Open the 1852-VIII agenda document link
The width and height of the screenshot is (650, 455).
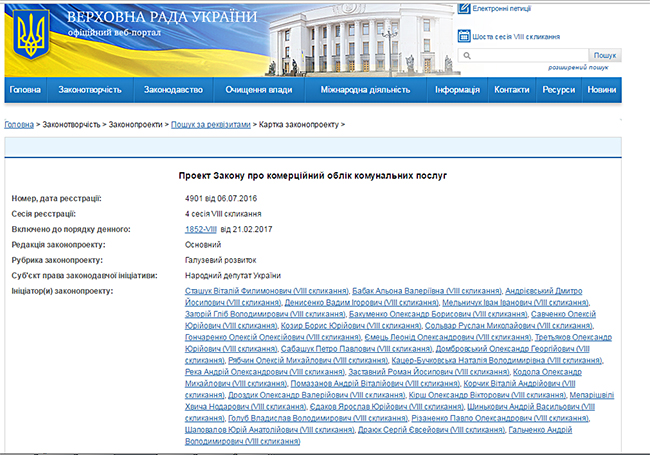coord(201,230)
